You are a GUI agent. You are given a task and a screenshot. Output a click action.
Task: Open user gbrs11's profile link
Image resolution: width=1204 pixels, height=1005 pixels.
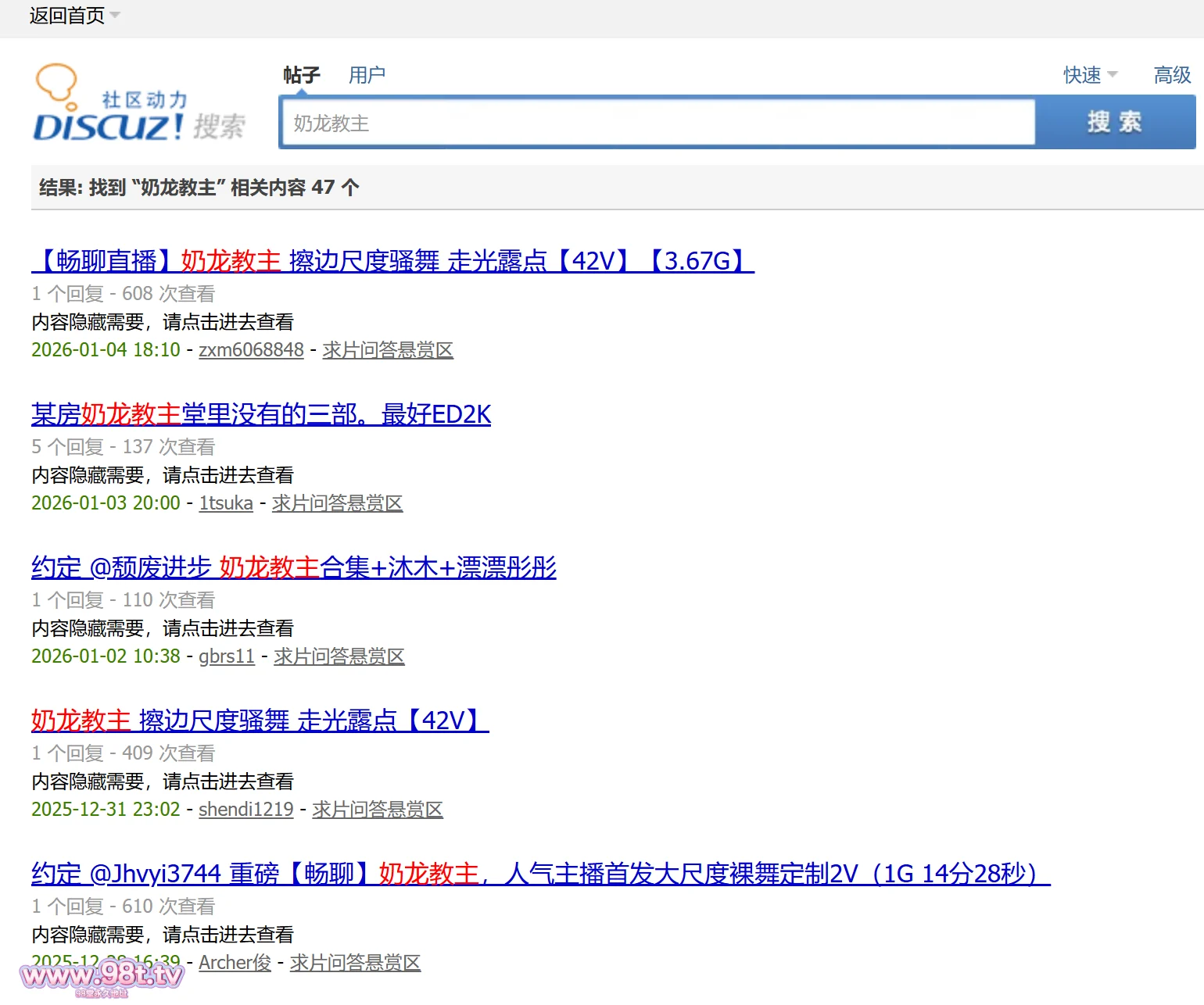tap(227, 656)
